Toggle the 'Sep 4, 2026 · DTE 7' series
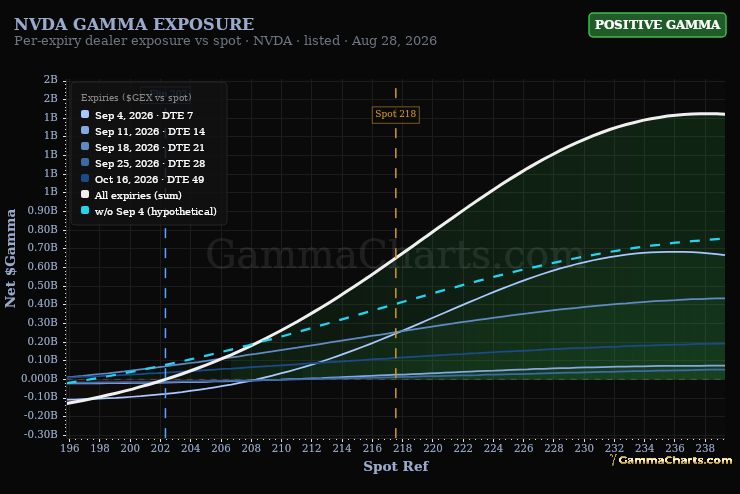Image resolution: width=740 pixels, height=494 pixels. point(144,116)
